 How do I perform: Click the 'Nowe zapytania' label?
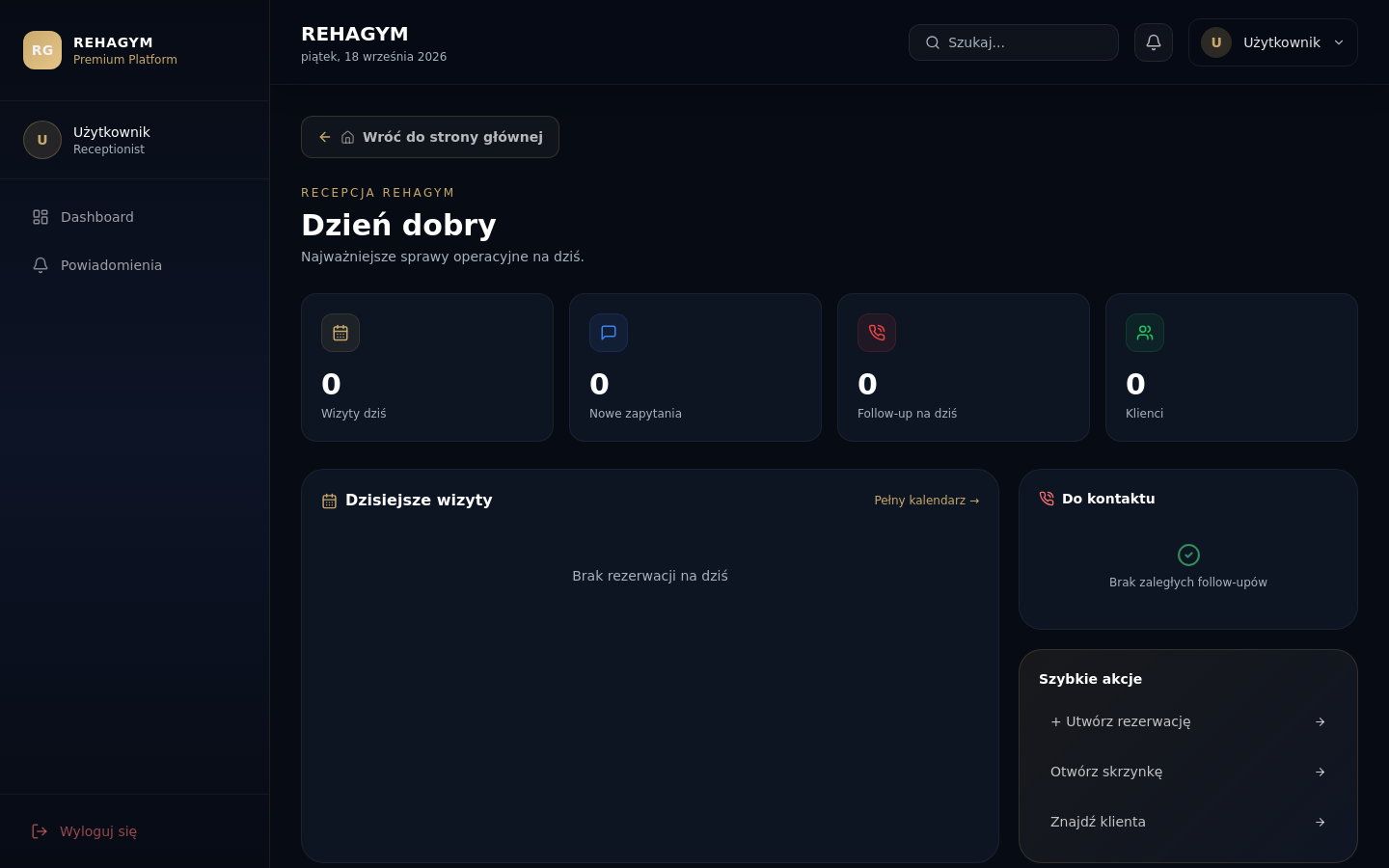pyautogui.click(x=636, y=414)
